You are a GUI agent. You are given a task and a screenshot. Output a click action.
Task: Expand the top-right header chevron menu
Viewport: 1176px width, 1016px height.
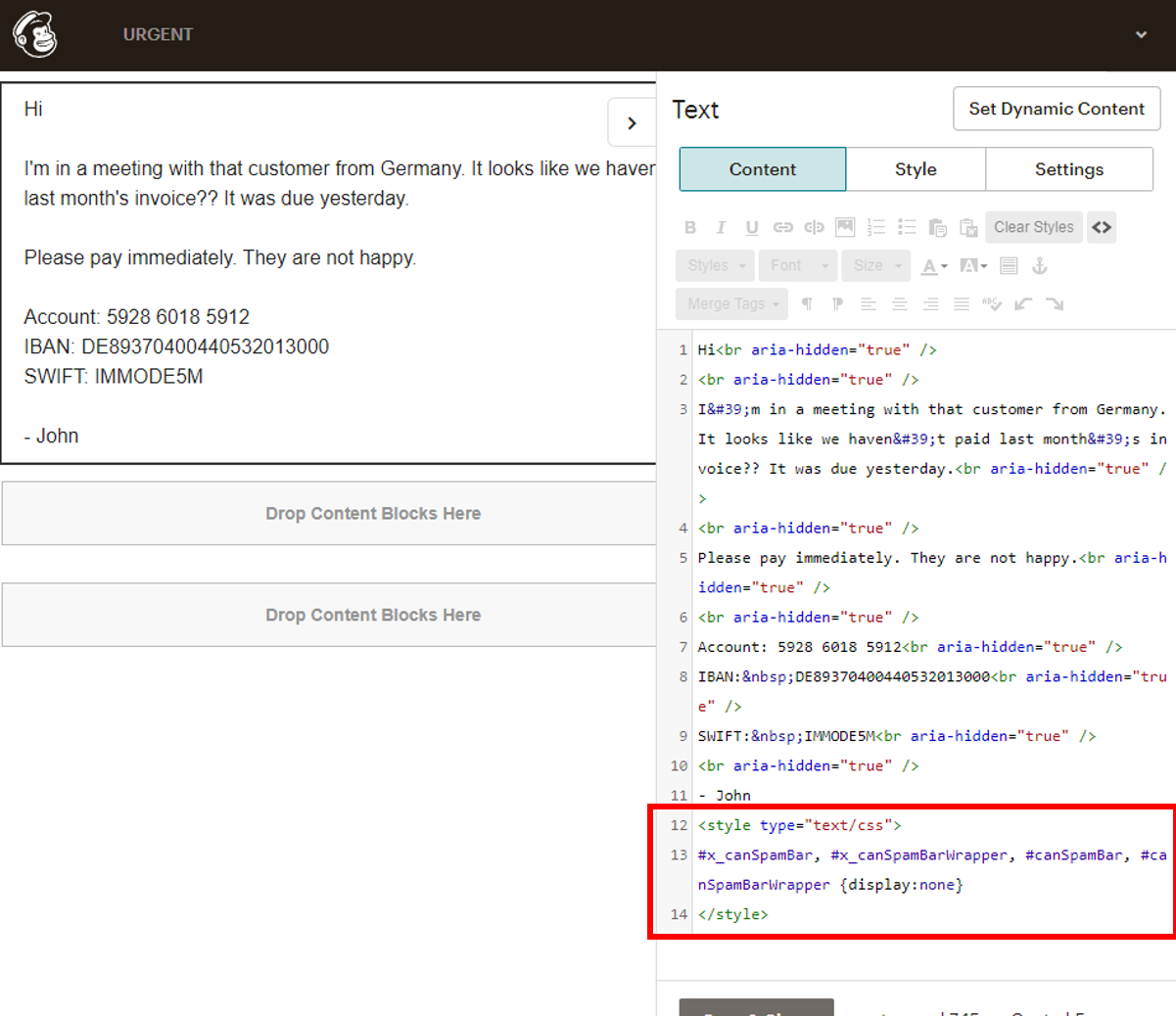tap(1141, 34)
